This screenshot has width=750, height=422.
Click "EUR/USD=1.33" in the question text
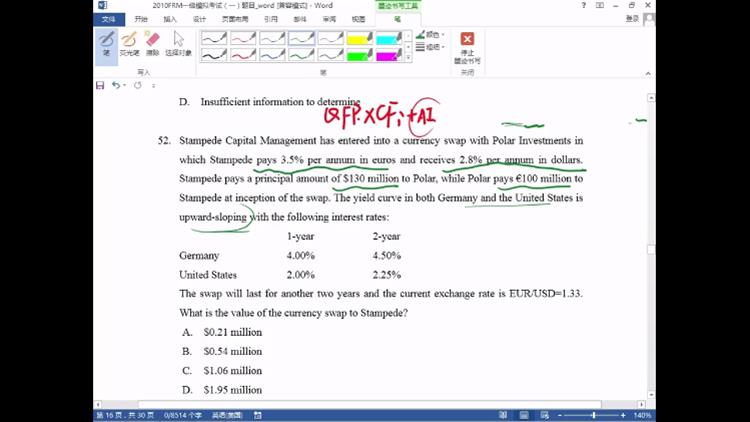click(546, 293)
